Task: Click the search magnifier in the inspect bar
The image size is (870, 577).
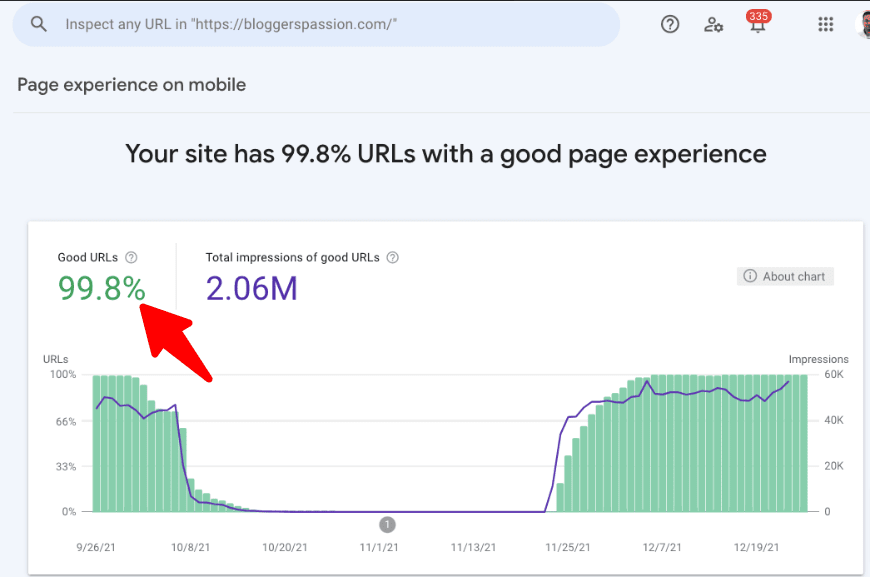Action: 38,23
